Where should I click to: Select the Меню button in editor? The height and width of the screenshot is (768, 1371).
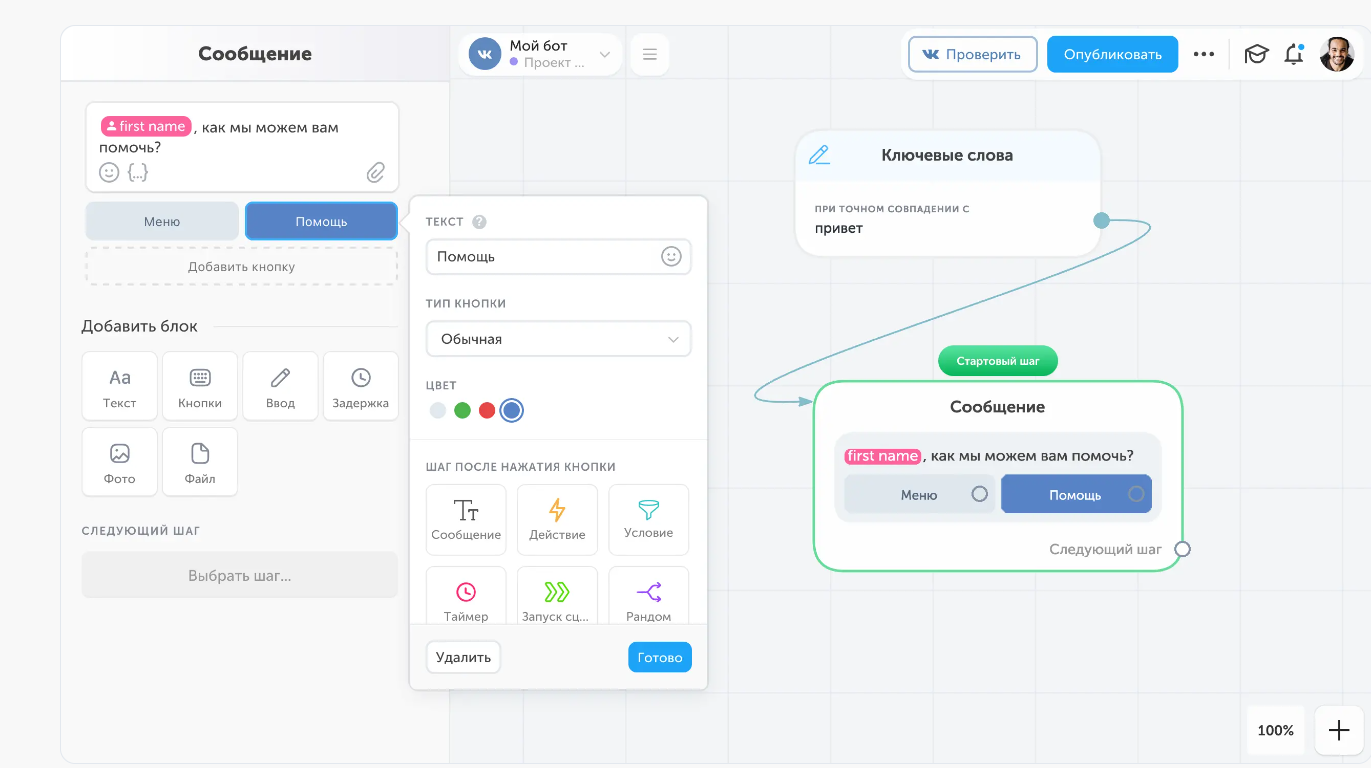(x=162, y=221)
